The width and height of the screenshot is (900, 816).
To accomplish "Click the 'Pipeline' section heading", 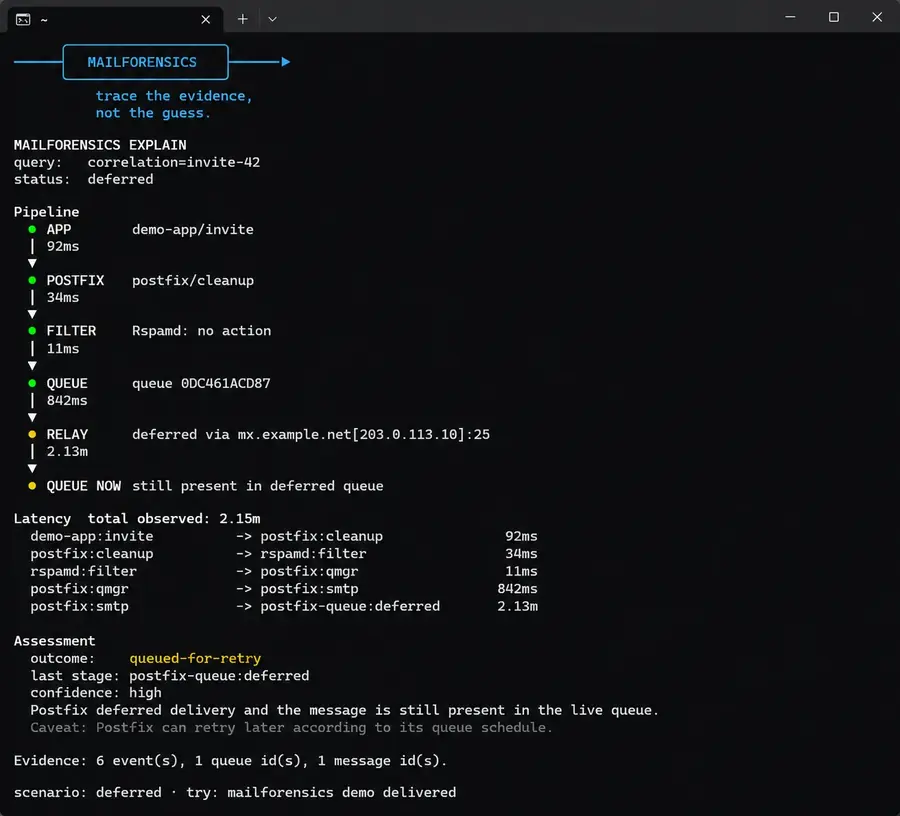I will pyautogui.click(x=46, y=212).
